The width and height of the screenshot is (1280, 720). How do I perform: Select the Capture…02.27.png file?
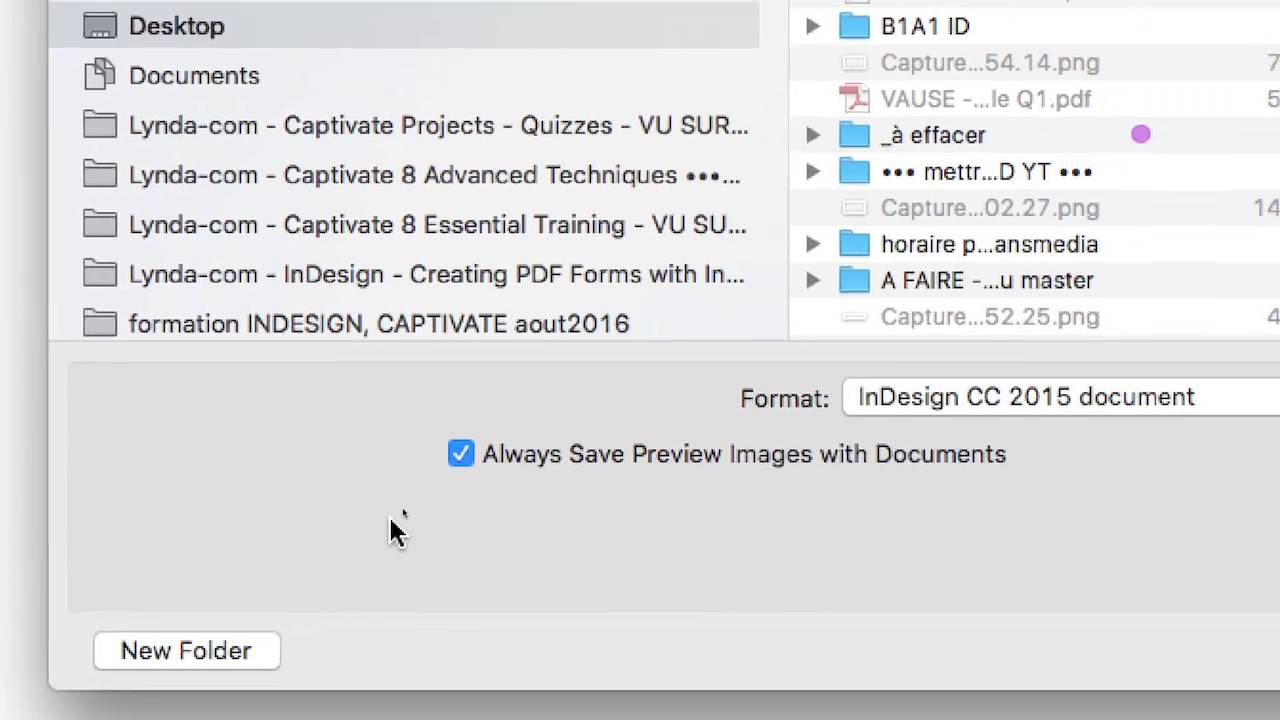point(989,208)
